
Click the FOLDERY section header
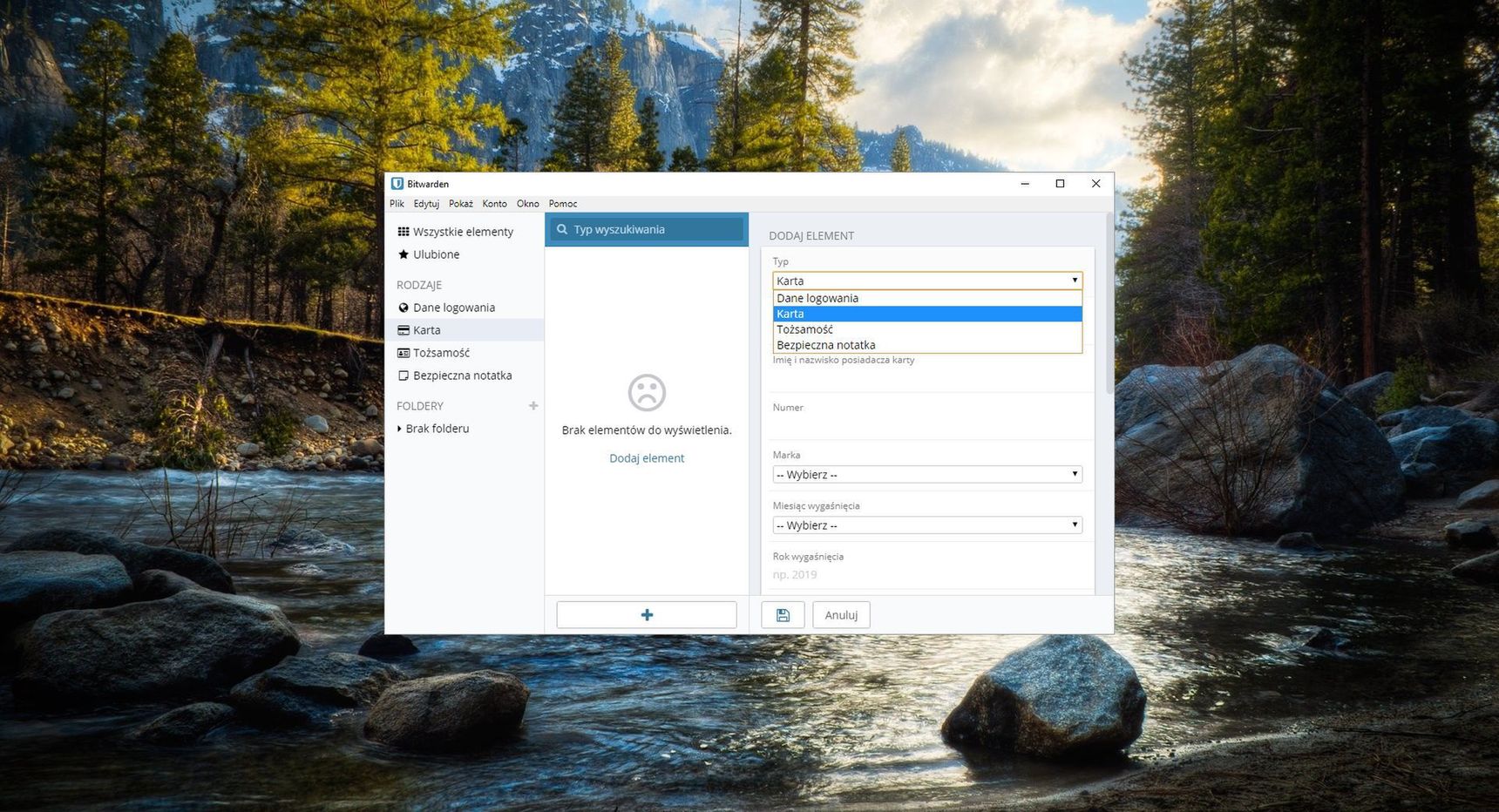(420, 406)
